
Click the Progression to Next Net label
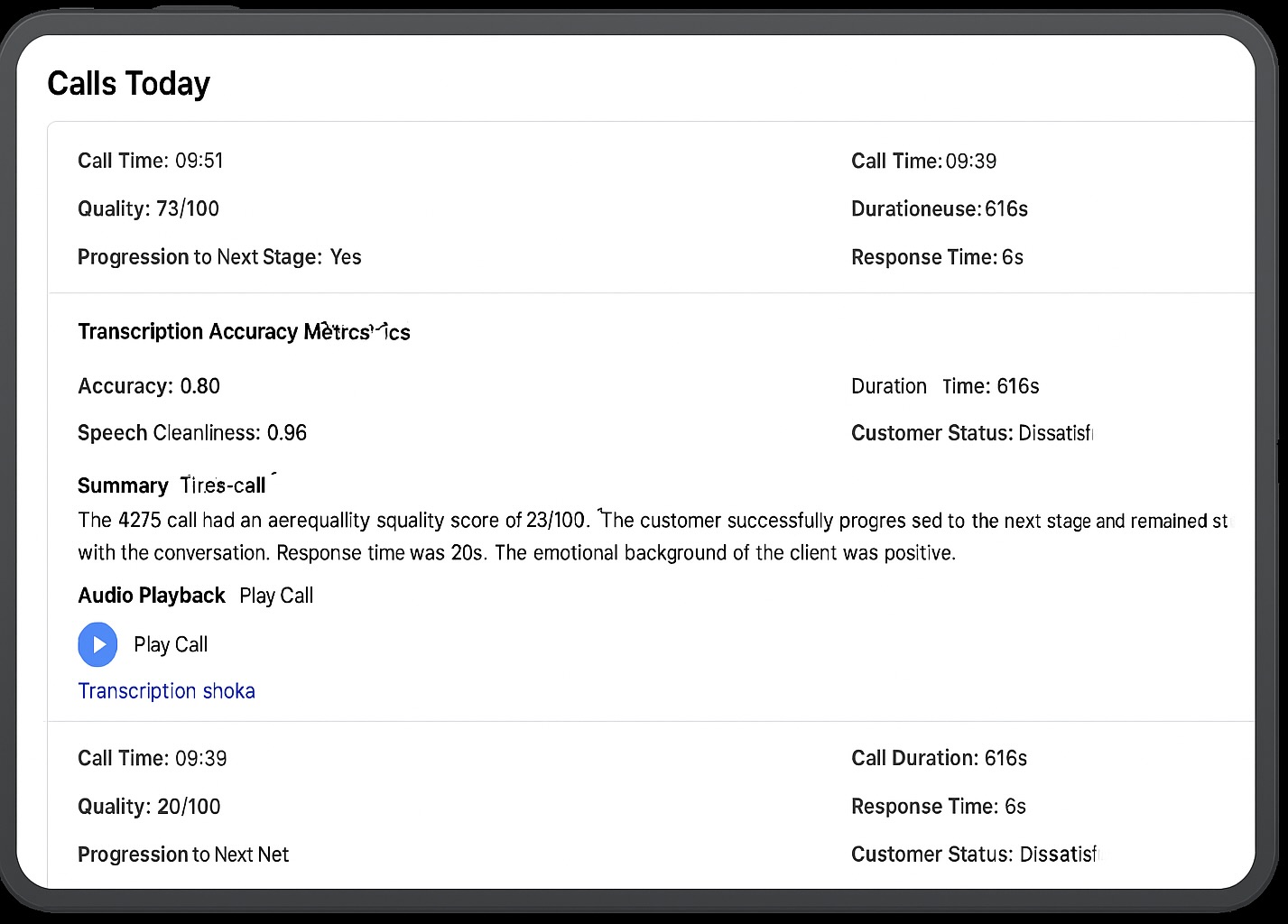[x=183, y=855]
